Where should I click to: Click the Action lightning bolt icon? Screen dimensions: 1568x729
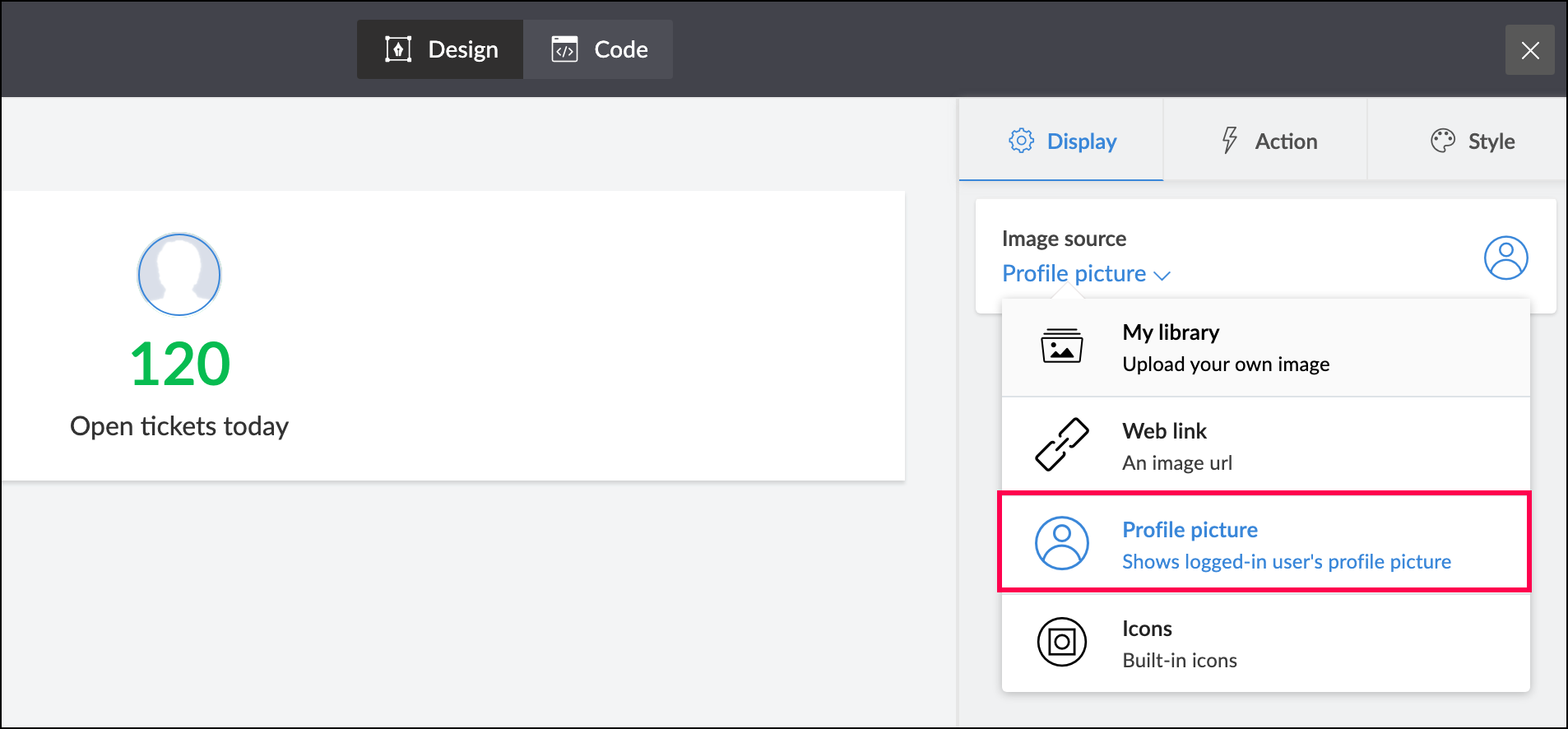coord(1229,141)
